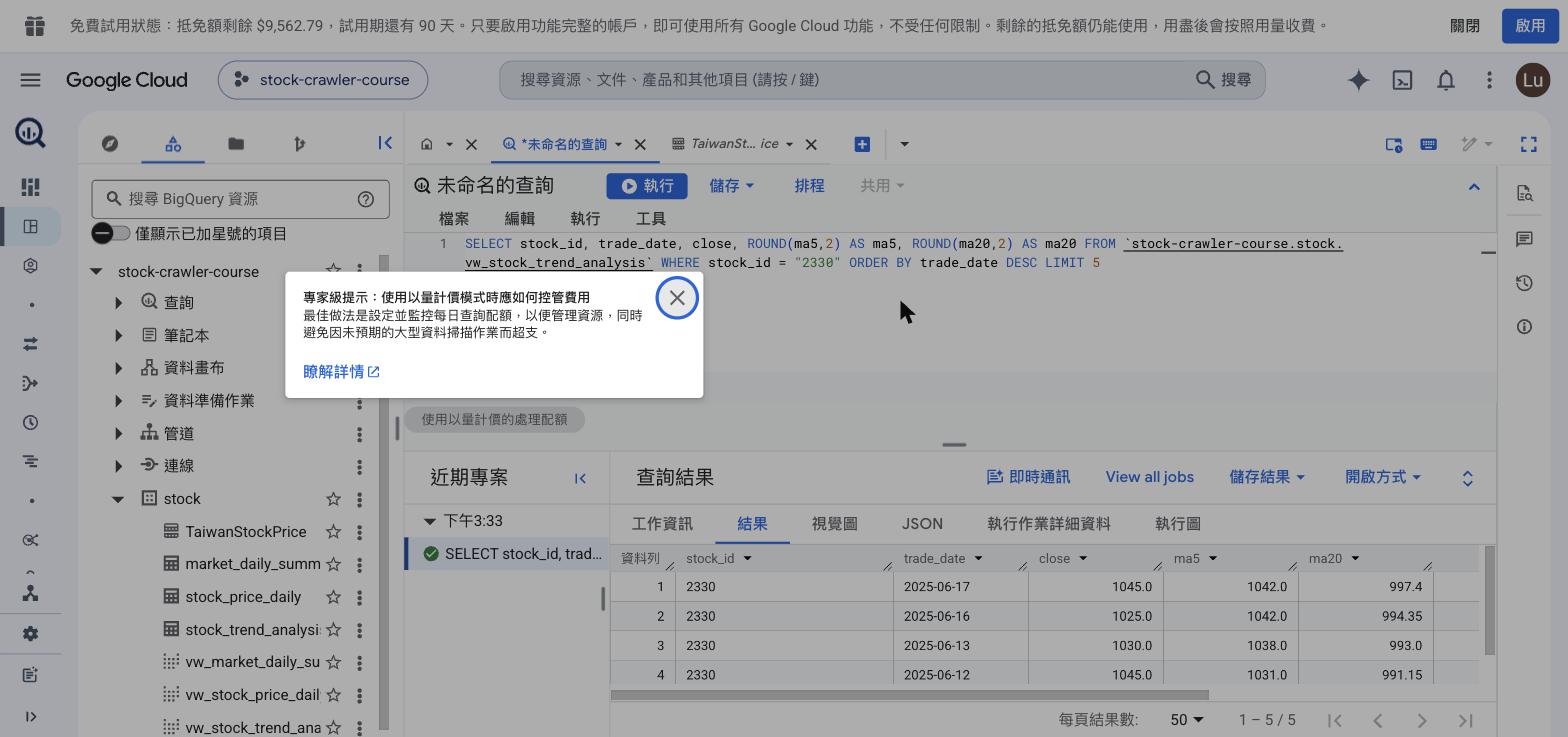Click the horizontal scrollbar under results table
The image size is (1568, 737).
(909, 695)
